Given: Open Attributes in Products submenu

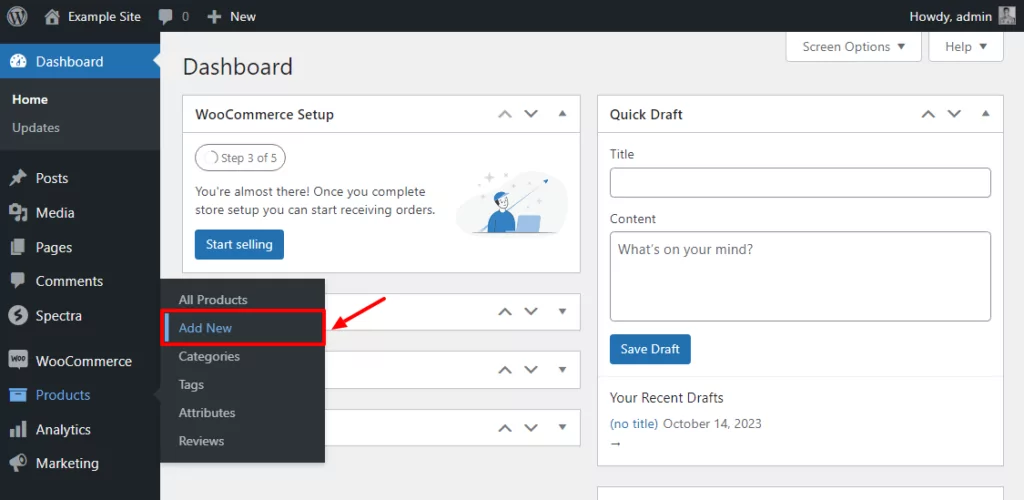Looking at the screenshot, I should coord(207,413).
